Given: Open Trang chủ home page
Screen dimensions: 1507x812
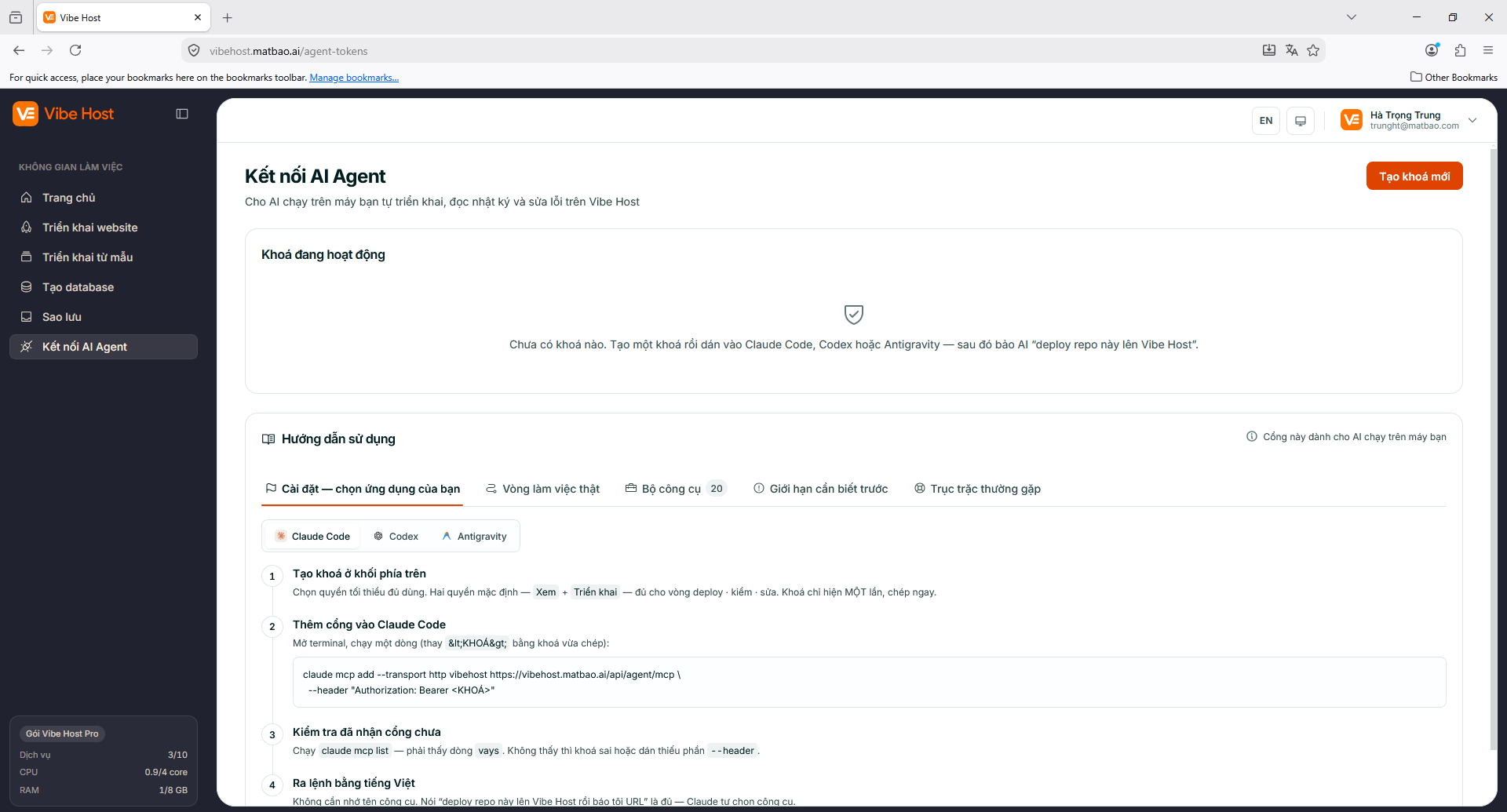Looking at the screenshot, I should pos(104,198).
